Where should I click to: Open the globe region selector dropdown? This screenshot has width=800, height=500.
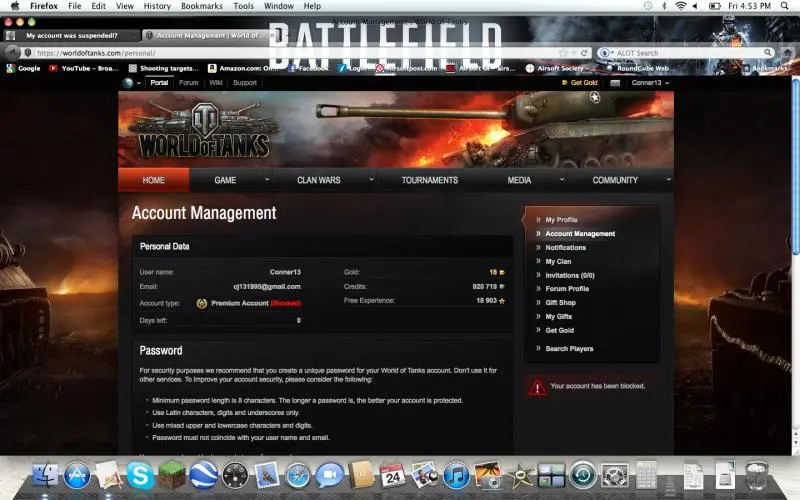pos(132,83)
